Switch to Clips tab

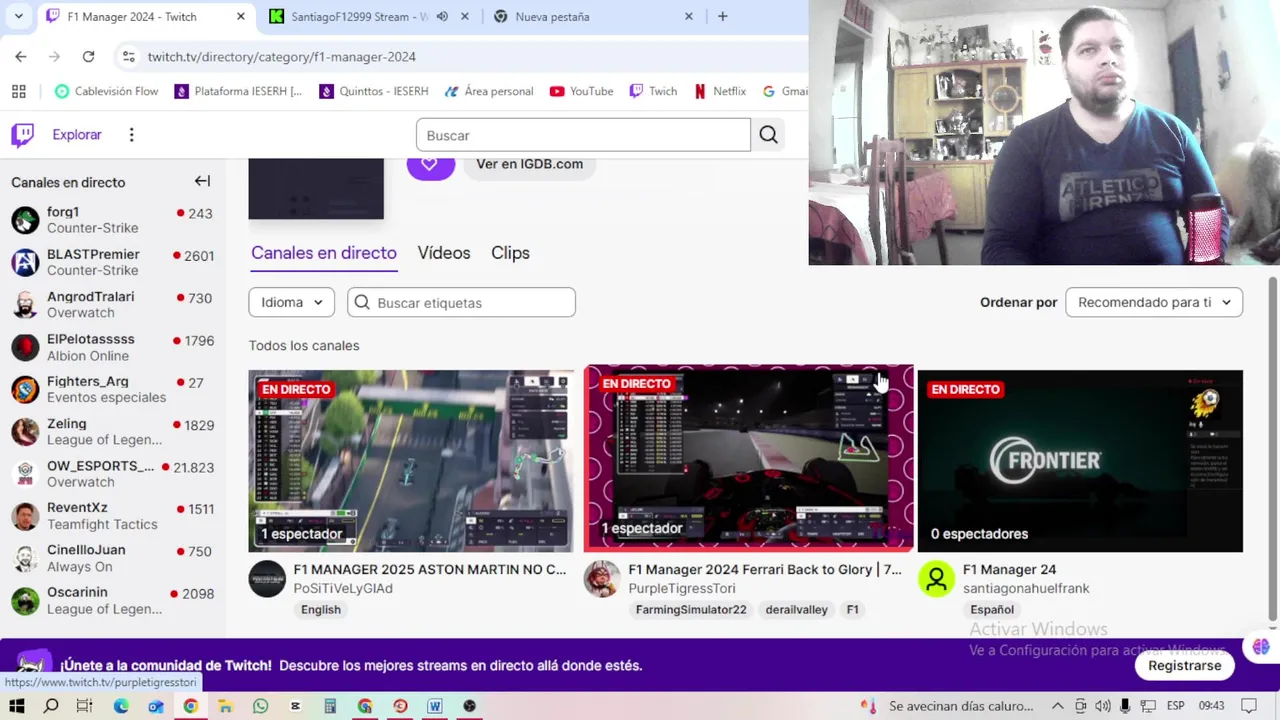click(510, 253)
